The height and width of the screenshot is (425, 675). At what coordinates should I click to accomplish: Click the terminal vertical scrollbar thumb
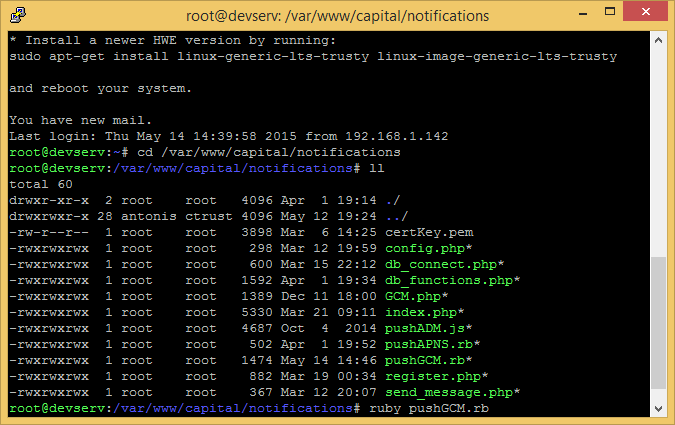[658, 323]
